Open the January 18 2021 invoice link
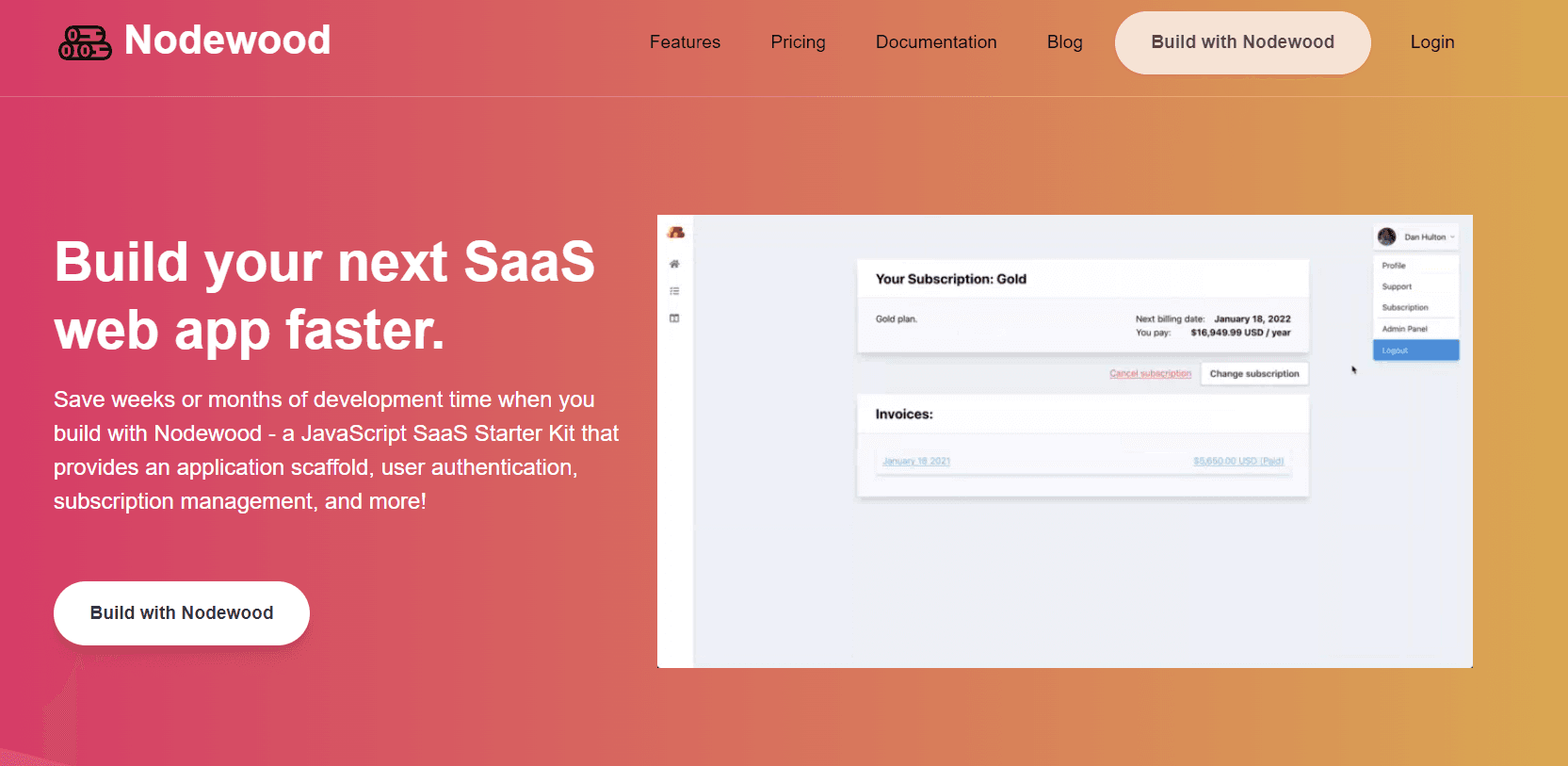 pos(916,462)
